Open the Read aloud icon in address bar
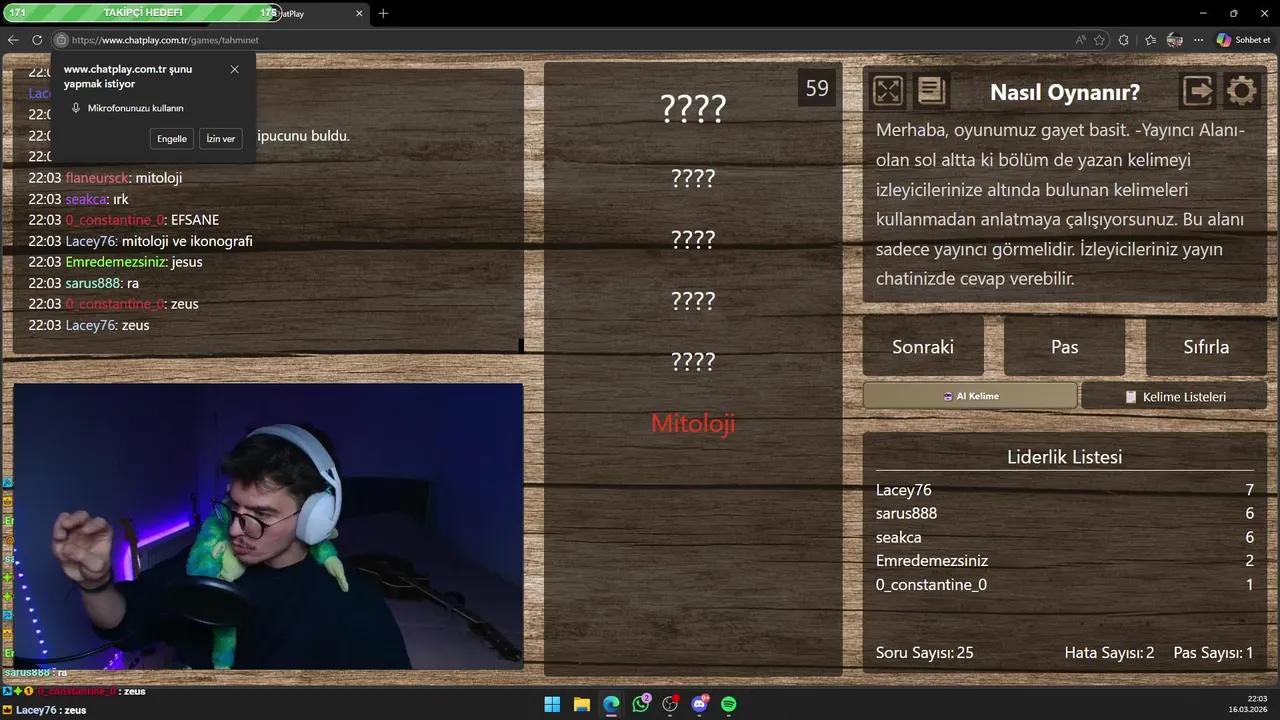 point(1080,40)
